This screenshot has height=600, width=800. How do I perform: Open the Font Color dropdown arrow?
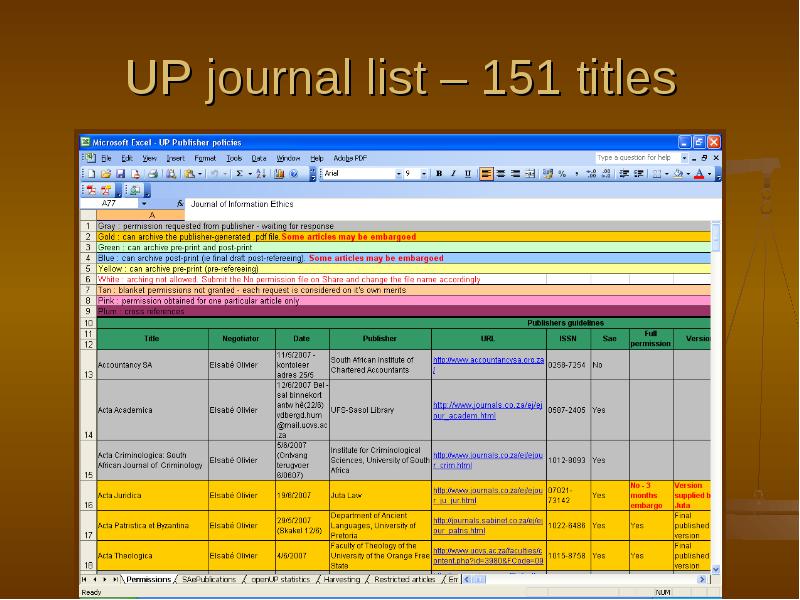[x=709, y=174]
